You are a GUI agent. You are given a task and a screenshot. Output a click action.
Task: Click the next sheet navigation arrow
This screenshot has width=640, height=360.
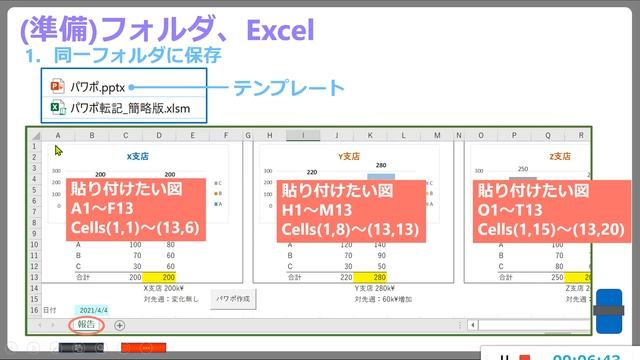coord(53,325)
